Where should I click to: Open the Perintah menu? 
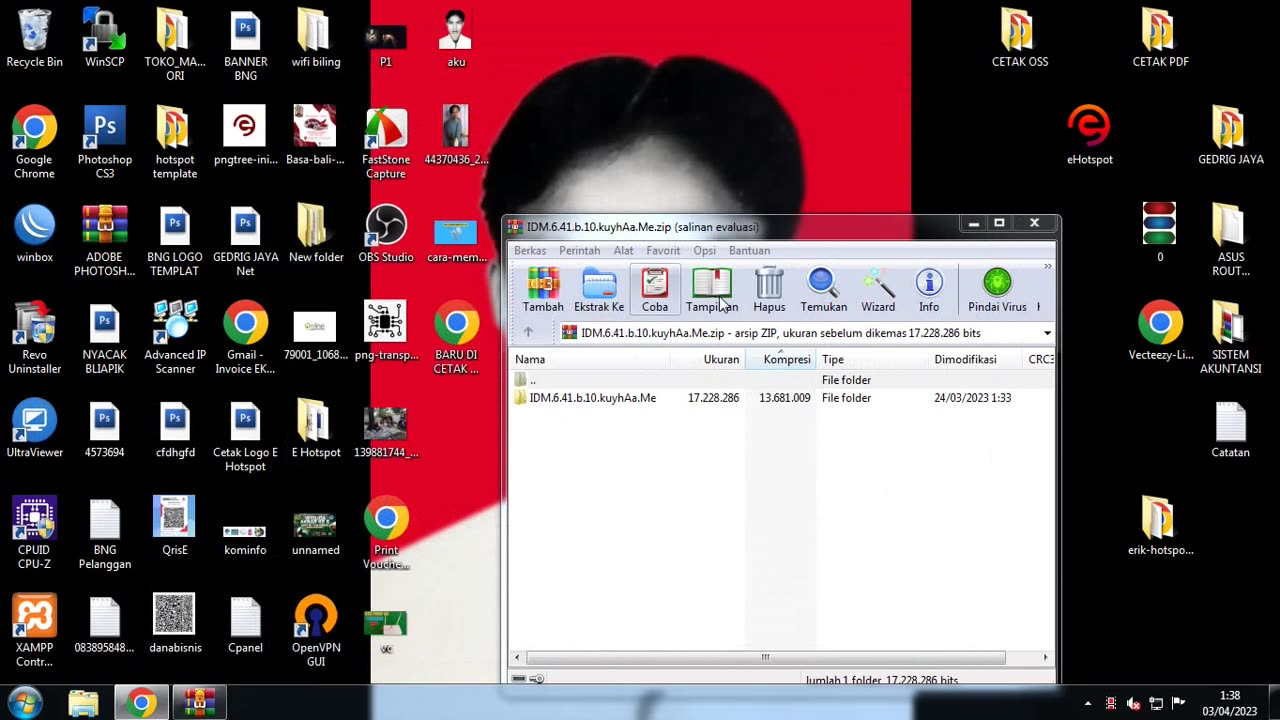coord(580,251)
